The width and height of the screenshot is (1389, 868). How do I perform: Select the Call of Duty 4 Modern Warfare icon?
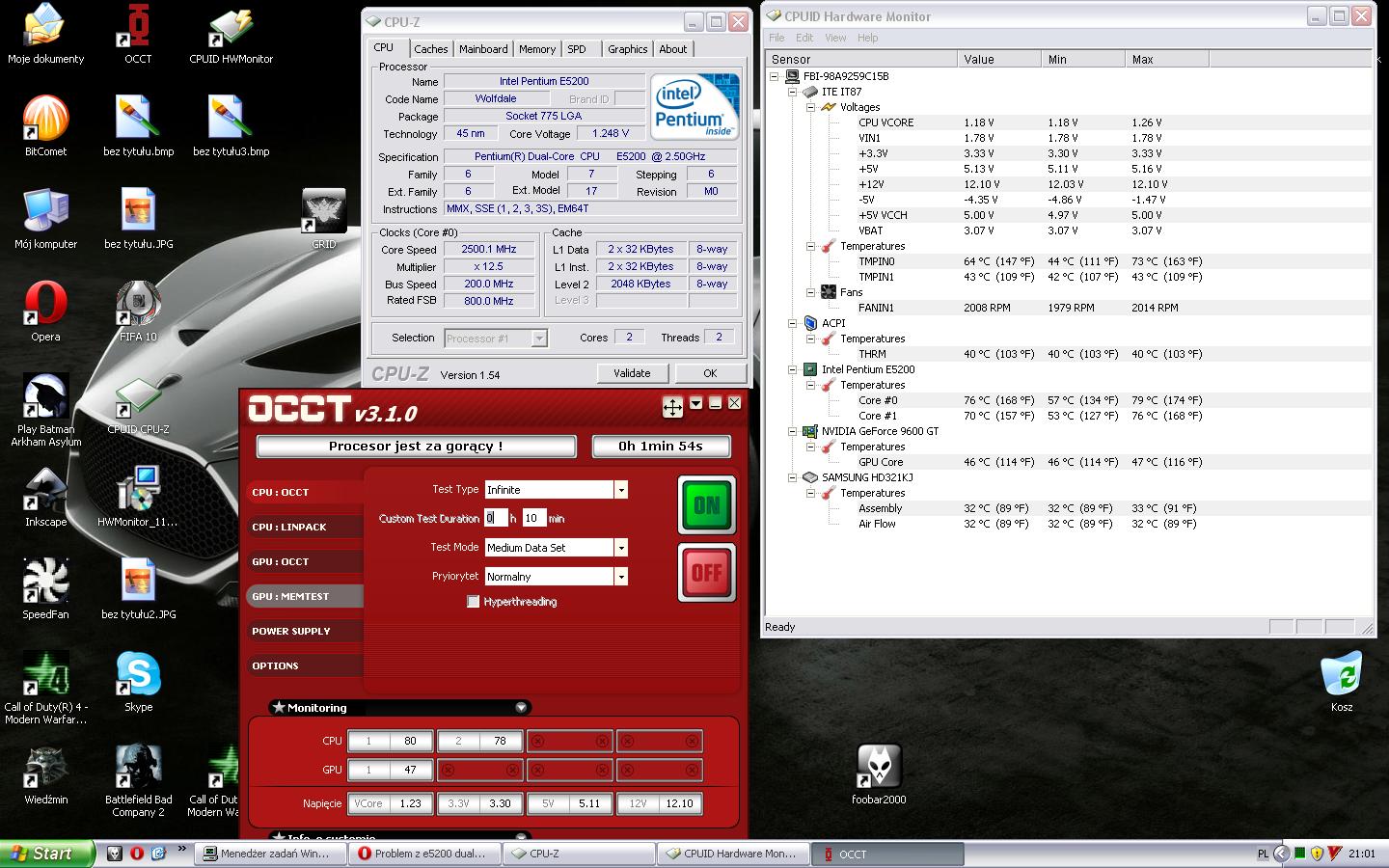[x=45, y=688]
